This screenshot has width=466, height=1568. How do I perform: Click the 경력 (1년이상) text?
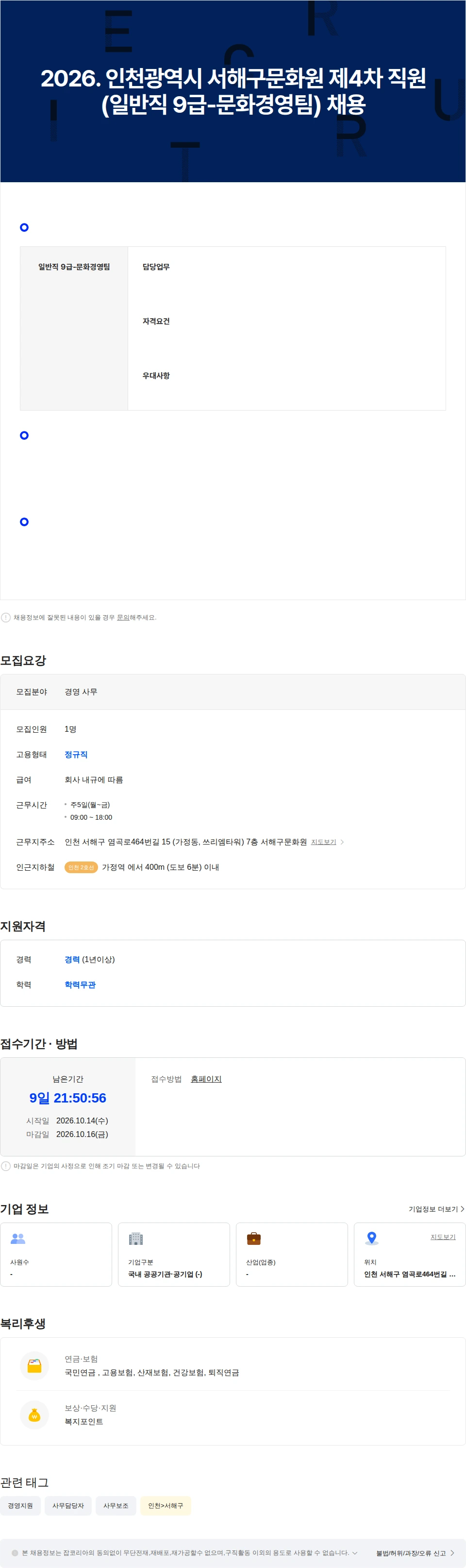[89, 959]
